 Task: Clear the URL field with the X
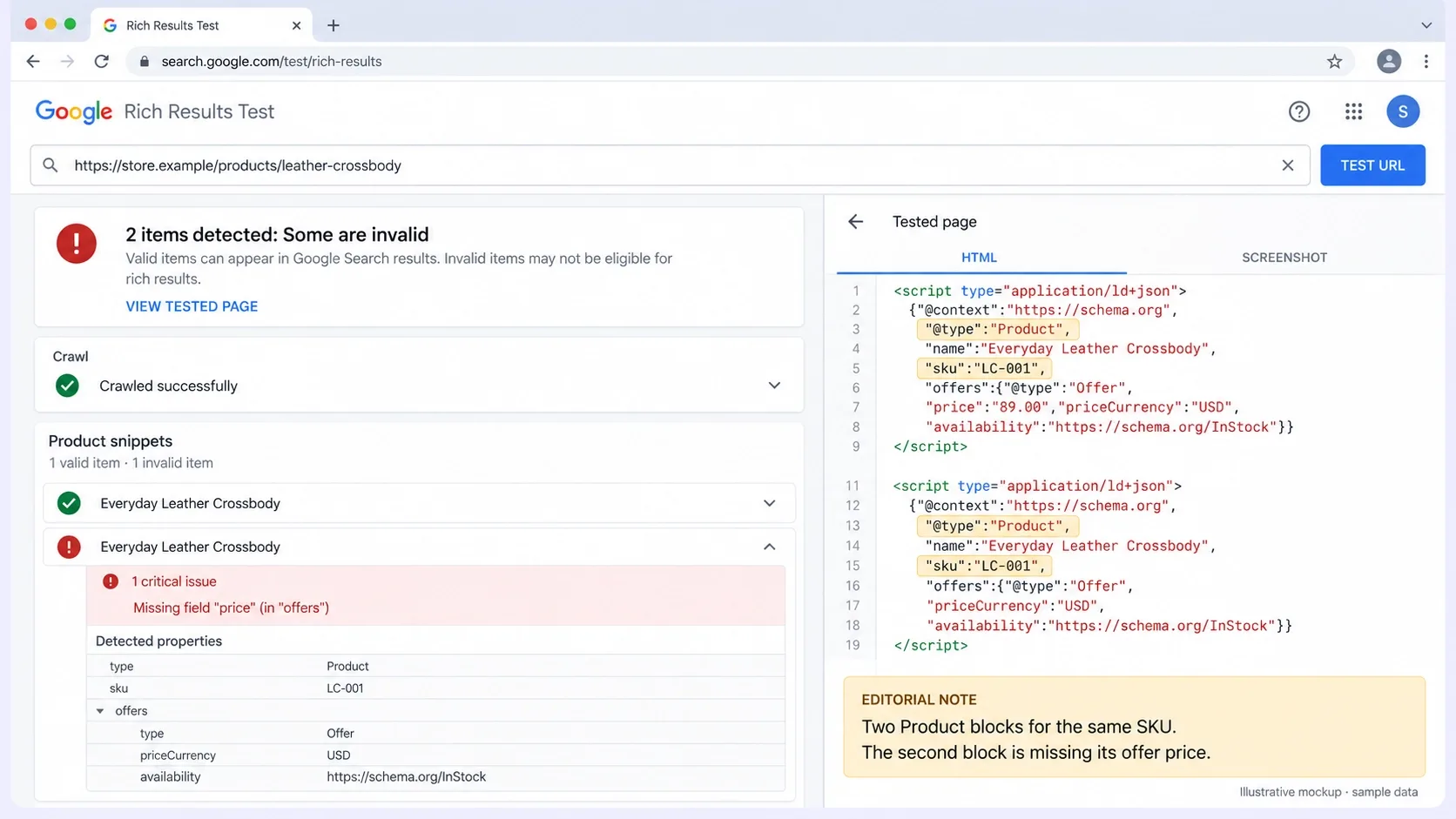coord(1288,165)
